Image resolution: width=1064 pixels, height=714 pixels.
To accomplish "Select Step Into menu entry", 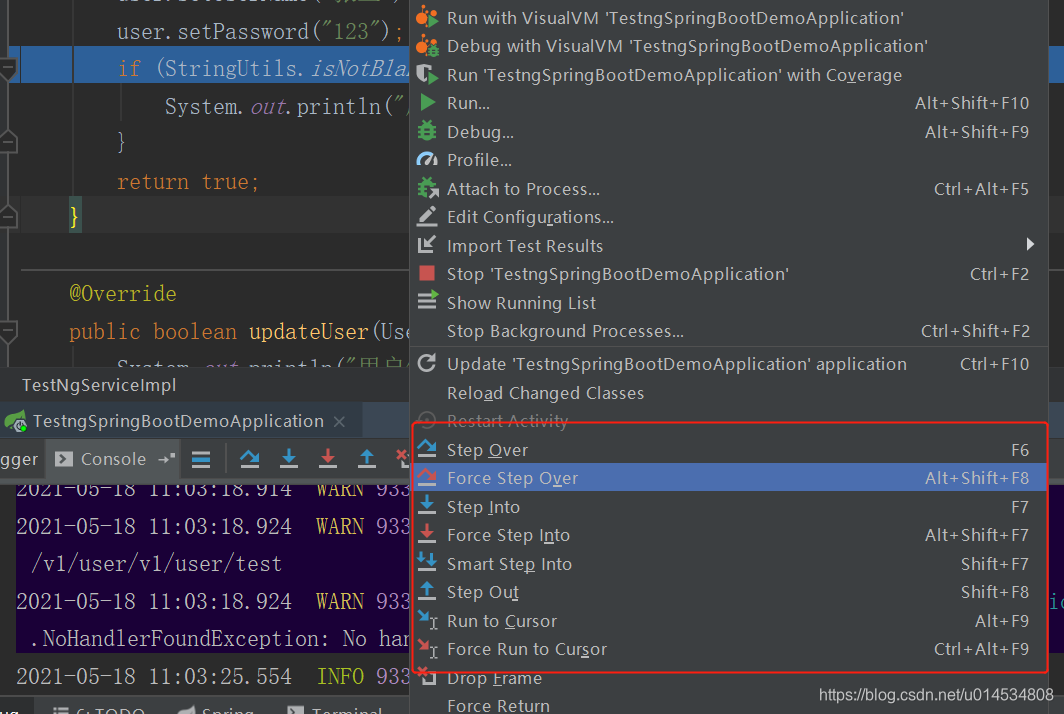I will (x=730, y=507).
